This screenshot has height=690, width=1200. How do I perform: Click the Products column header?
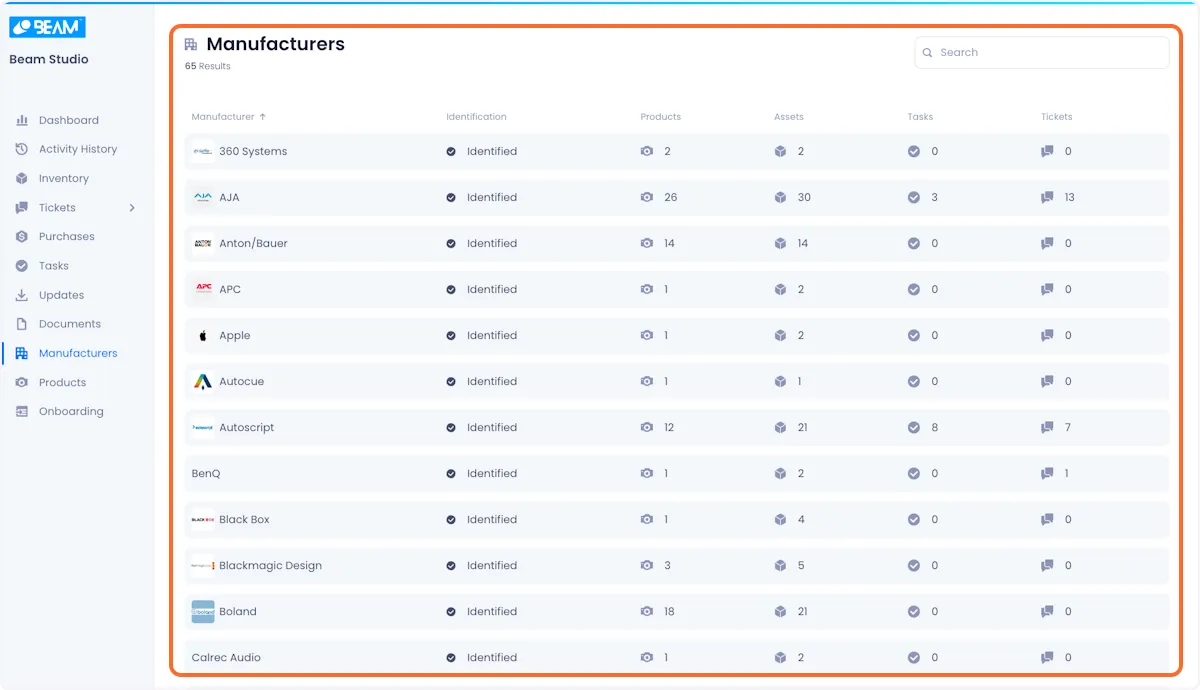[x=660, y=117]
